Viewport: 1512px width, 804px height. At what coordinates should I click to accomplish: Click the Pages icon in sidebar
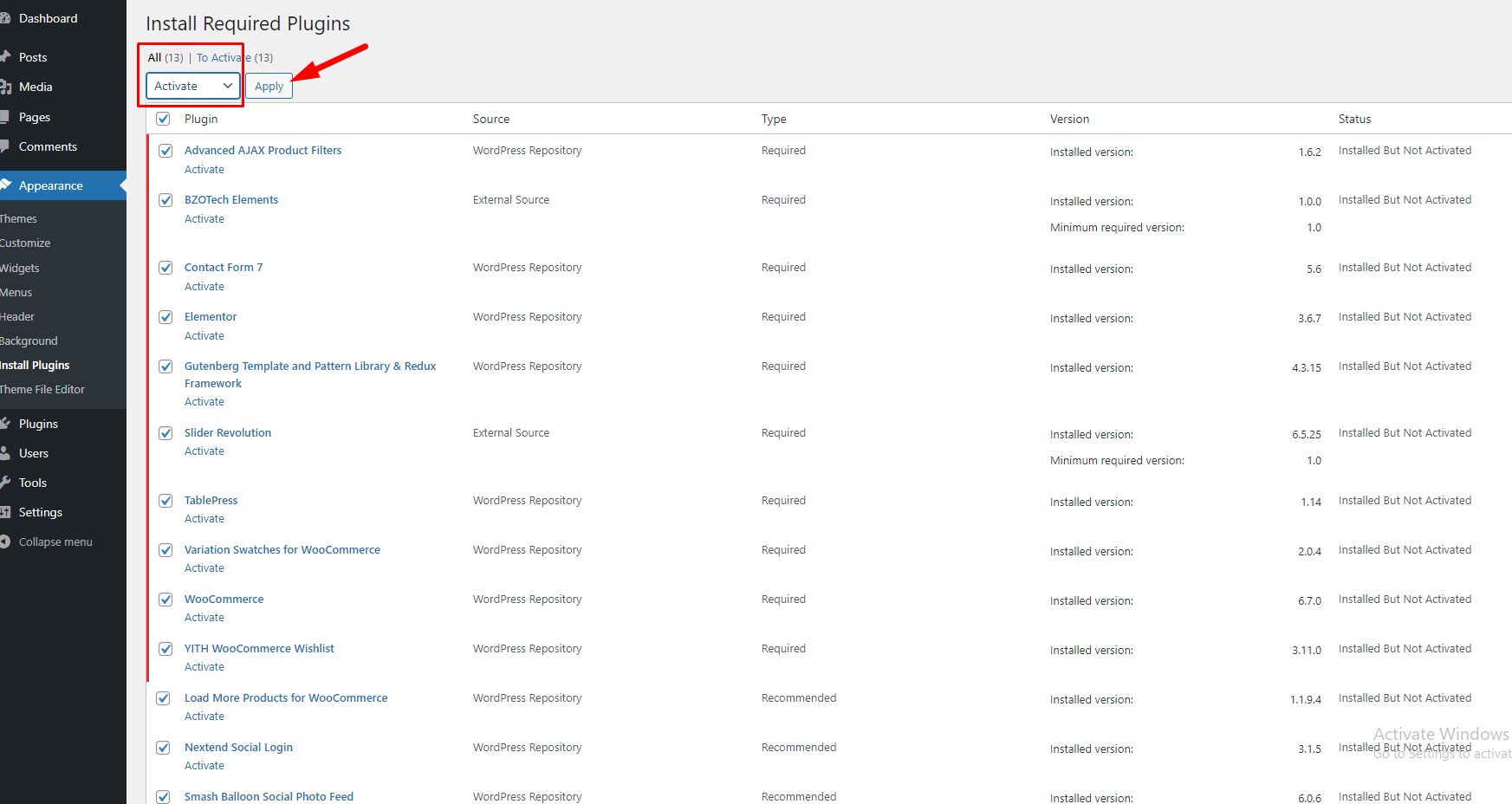(4, 117)
